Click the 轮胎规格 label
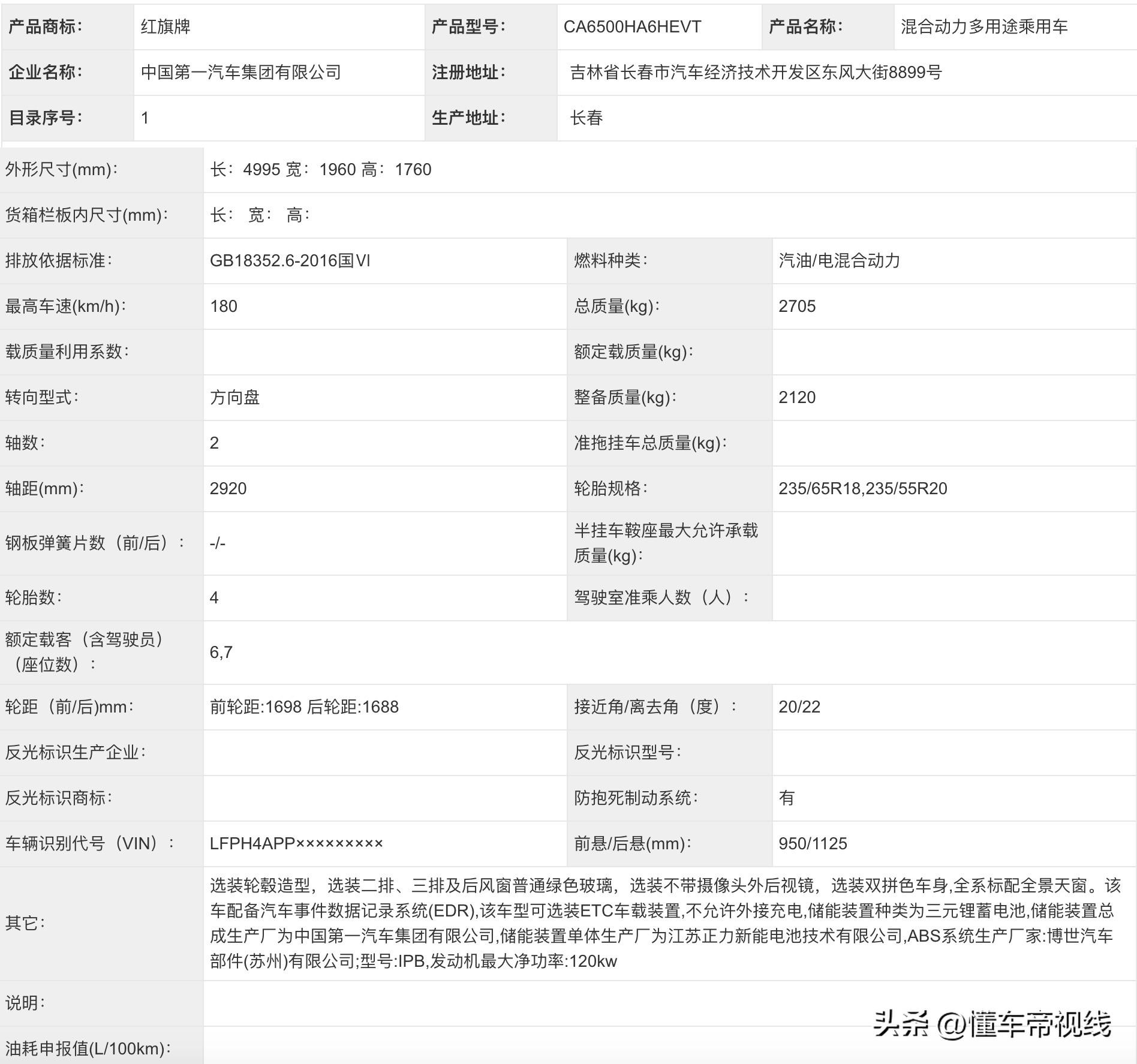This screenshot has height=1064, width=1137. click(610, 488)
